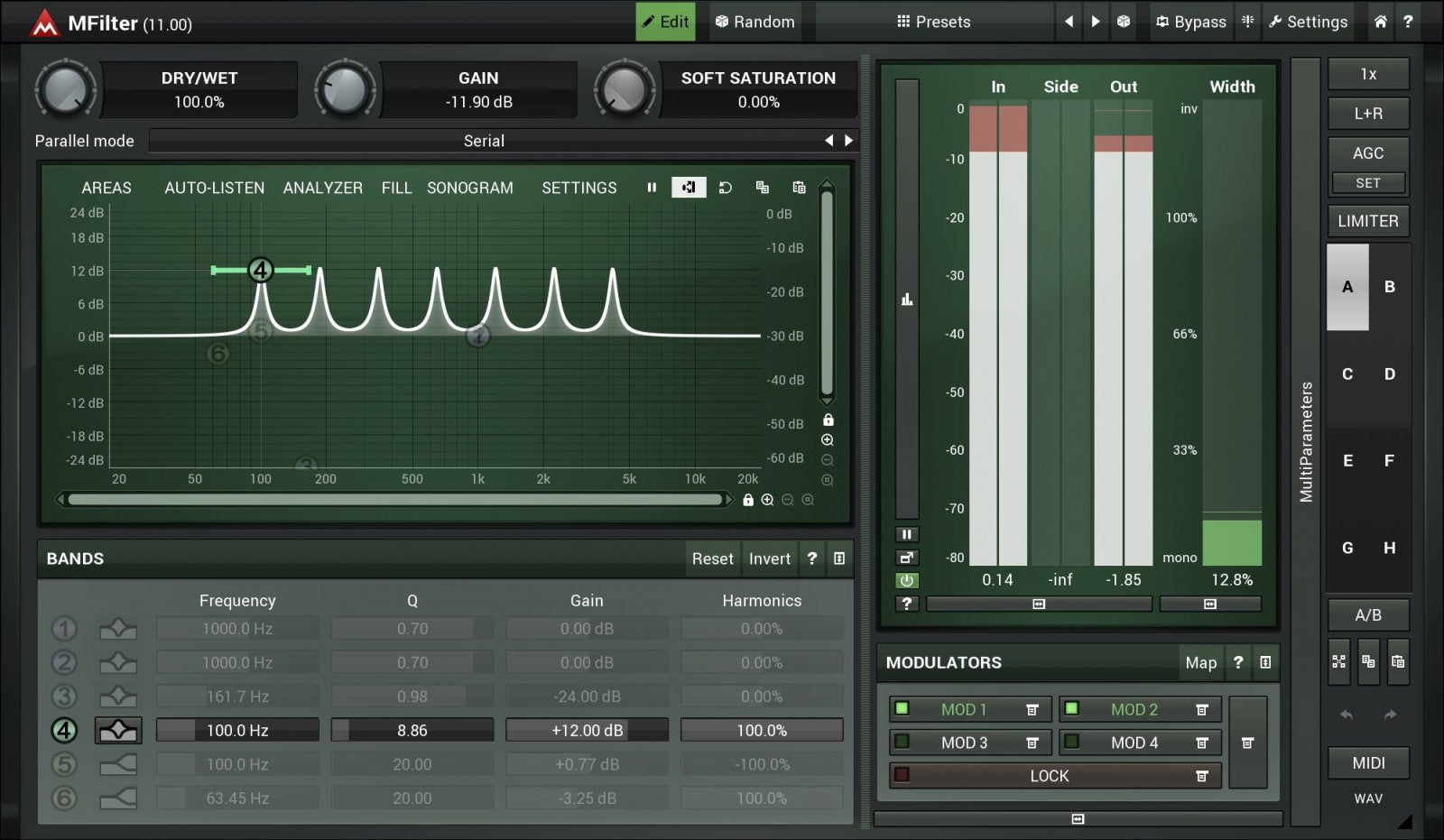Image resolution: width=1444 pixels, height=840 pixels.
Task: Open the Modulators help question mark
Action: pyautogui.click(x=1238, y=662)
